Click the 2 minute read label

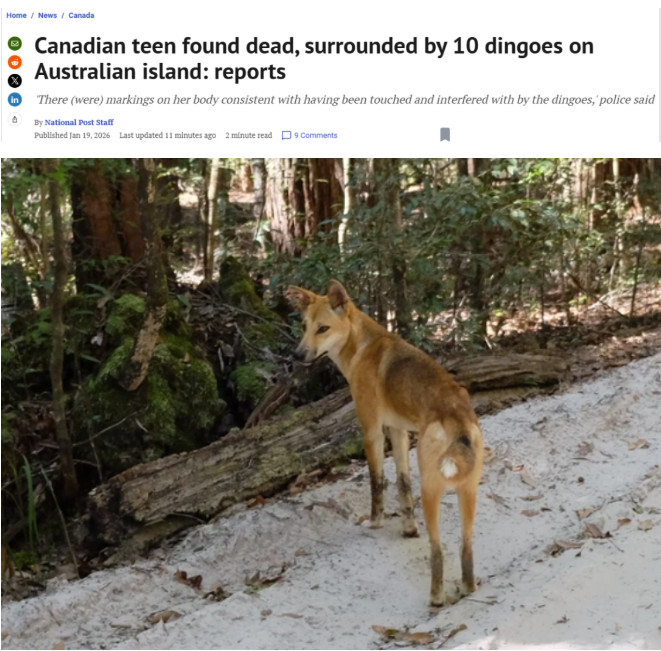tap(249, 135)
